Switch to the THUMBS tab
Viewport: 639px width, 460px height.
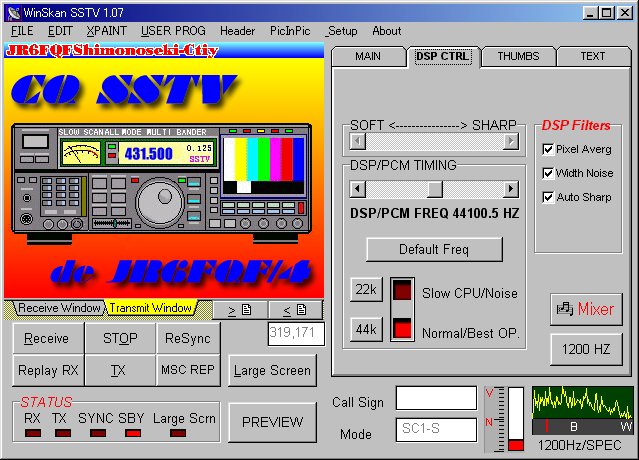coord(518,56)
